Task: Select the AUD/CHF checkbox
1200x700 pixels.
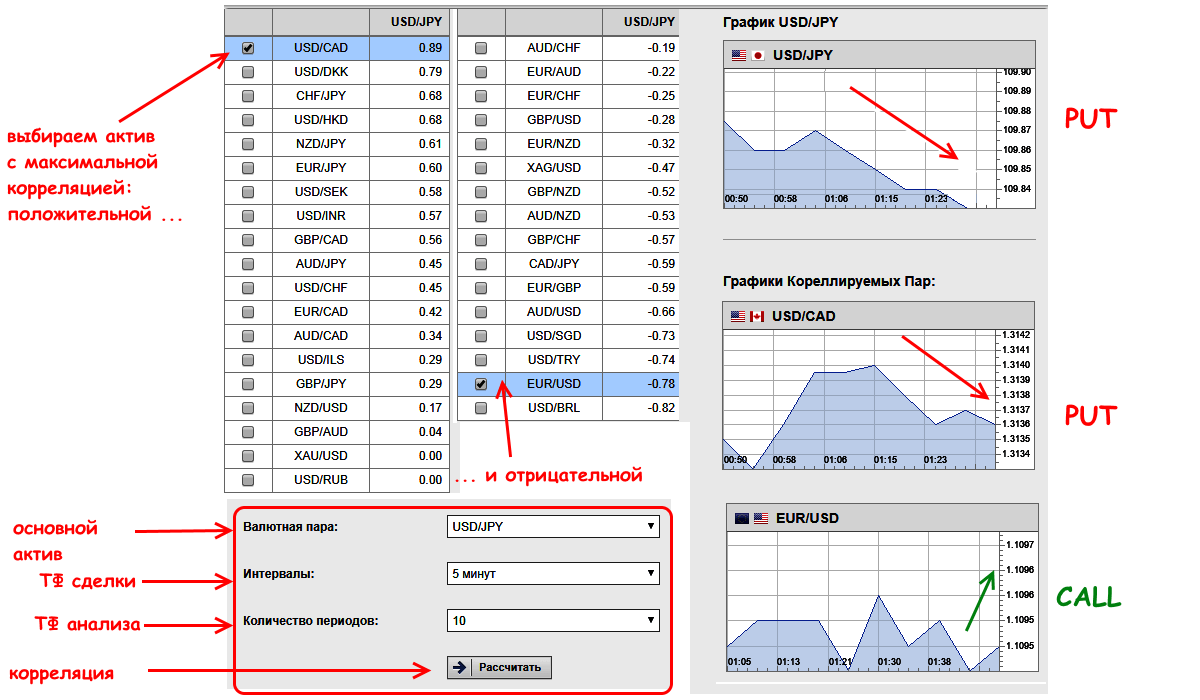Action: coord(481,48)
